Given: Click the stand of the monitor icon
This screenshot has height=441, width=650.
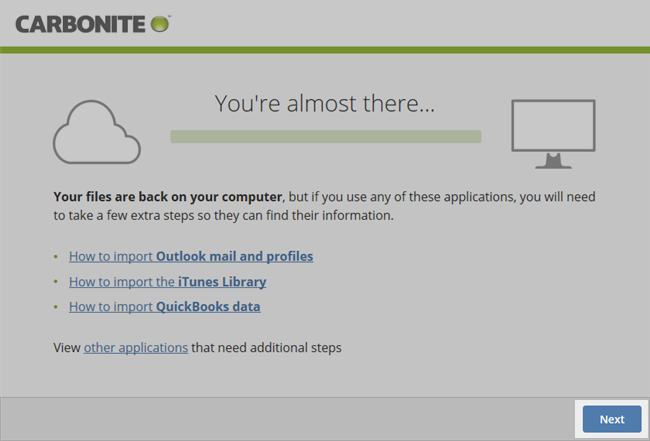Looking at the screenshot, I should click(552, 160).
